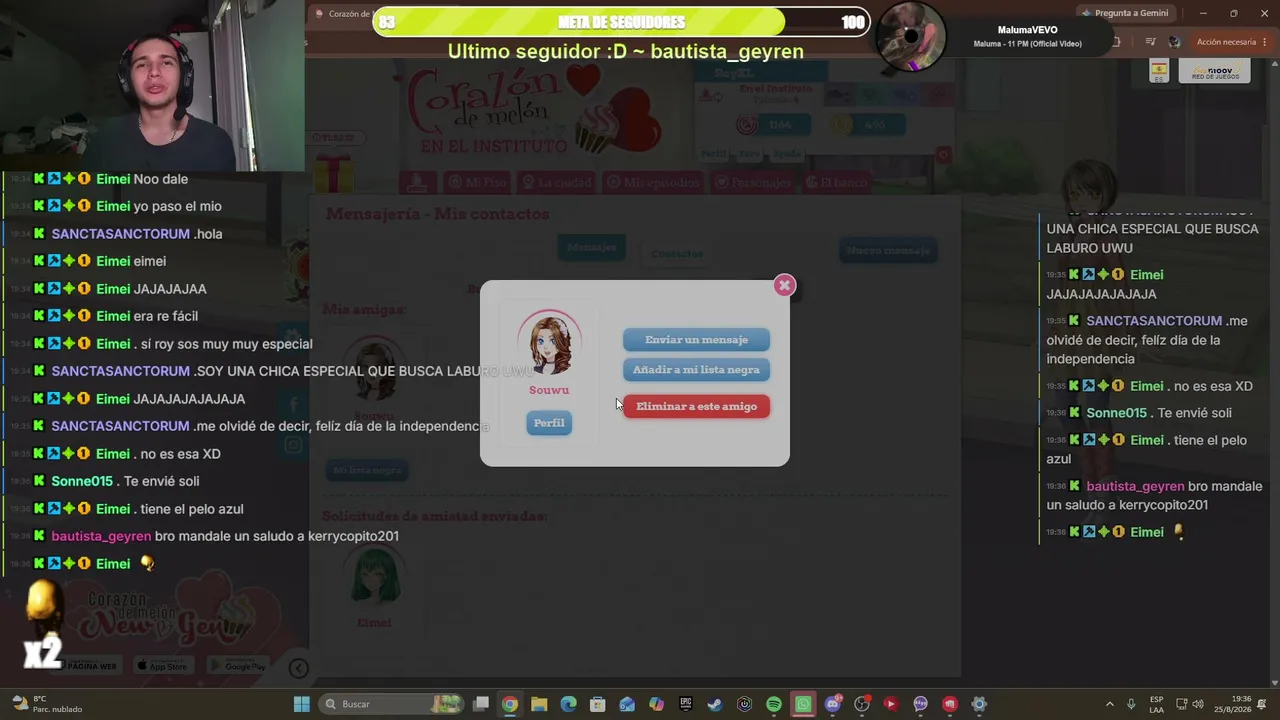
Task: Open Task View on the taskbar
Action: tap(481, 704)
